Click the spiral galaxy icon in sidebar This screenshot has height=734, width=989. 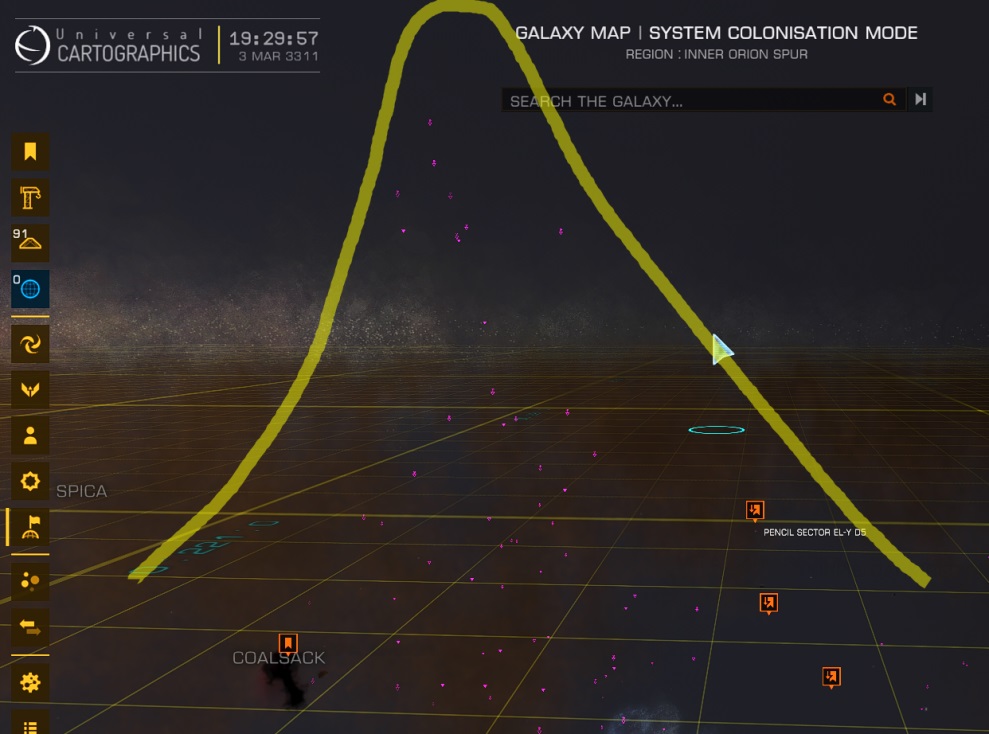(30, 344)
